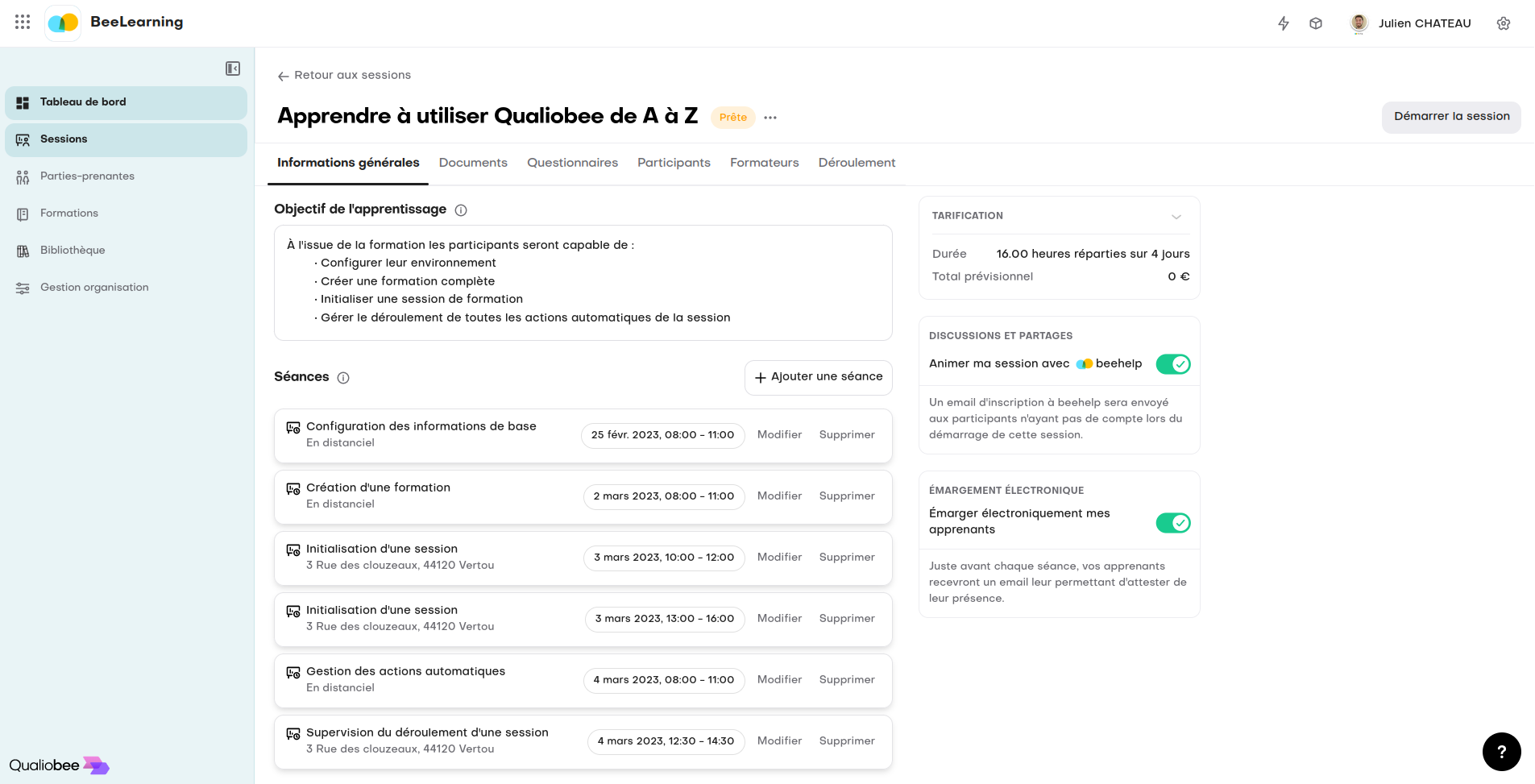Supprimer the 3 mars 13:00 - 16:00 séance
Screen dimensions: 1535x784
[847, 619]
